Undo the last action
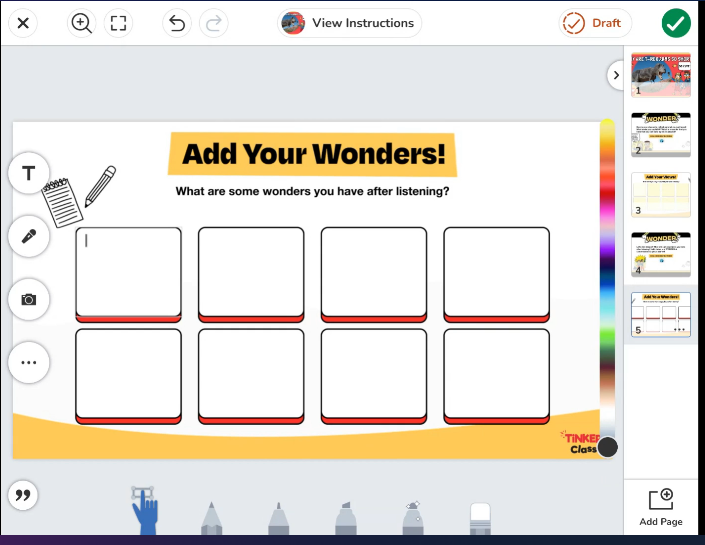This screenshot has height=545, width=705. pos(177,23)
